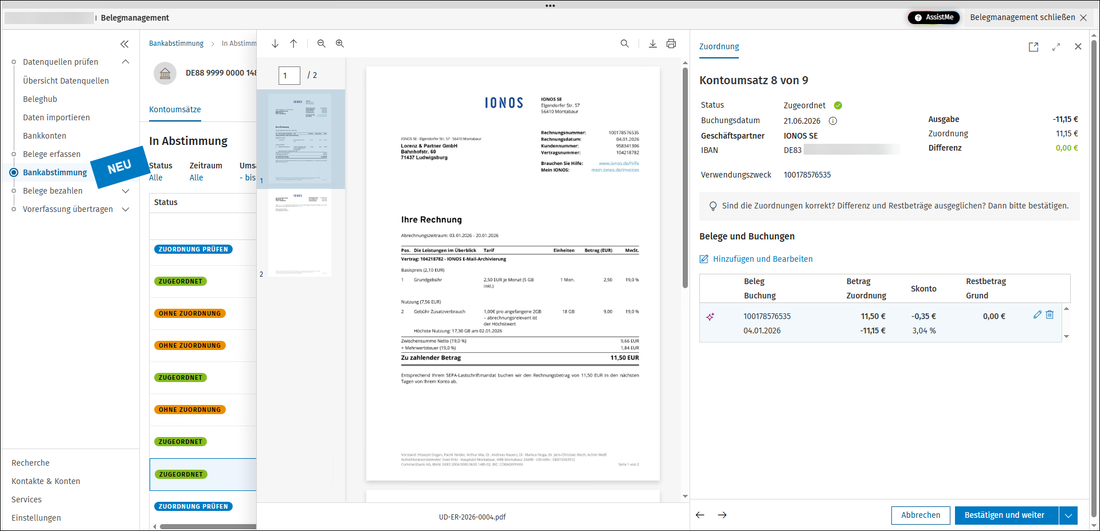The image size is (1100, 531).
Task: Collapse Datenquellen prüfen section
Action: (x=126, y=62)
